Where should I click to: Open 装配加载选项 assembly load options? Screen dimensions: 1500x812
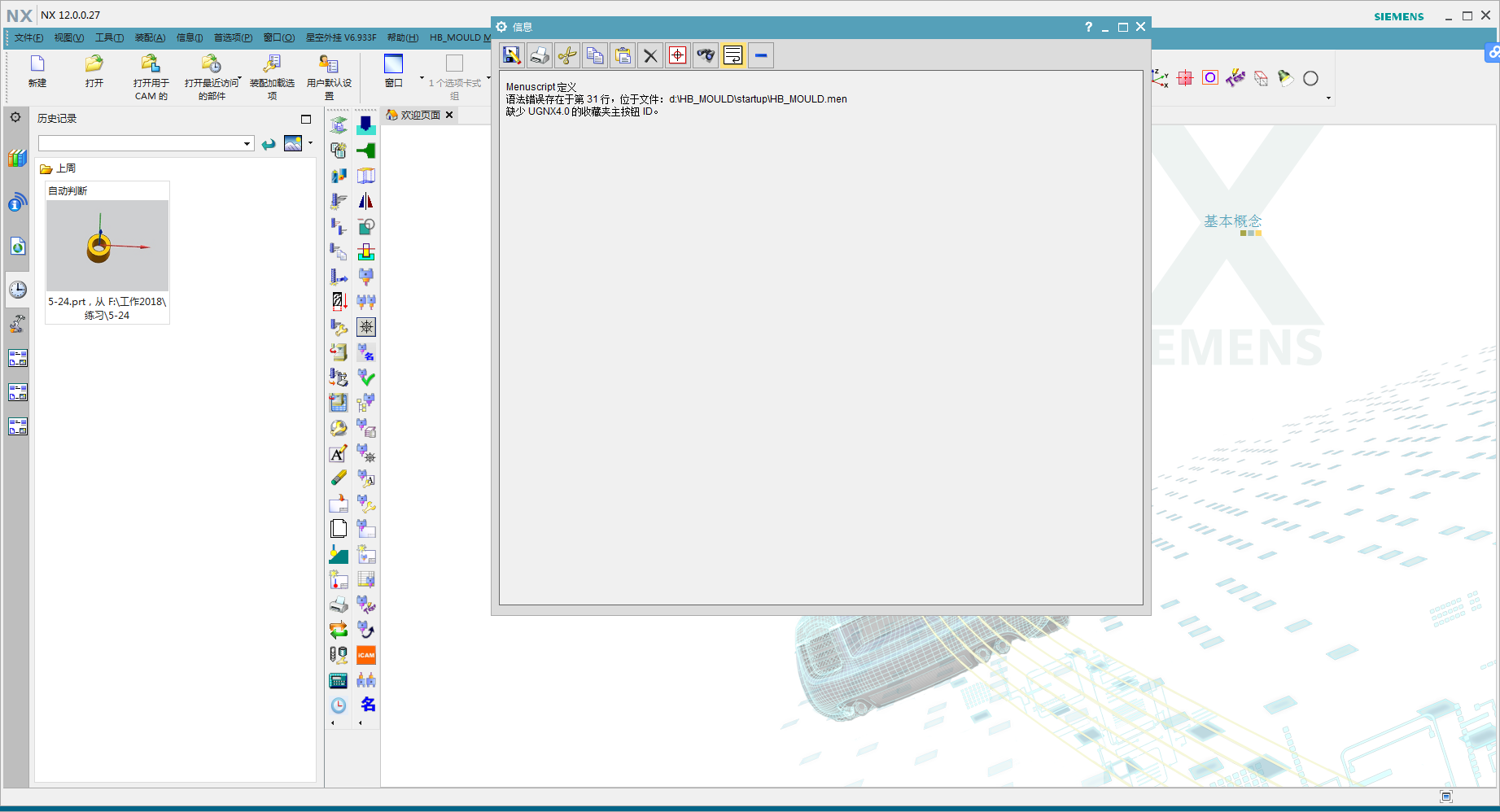tap(272, 63)
